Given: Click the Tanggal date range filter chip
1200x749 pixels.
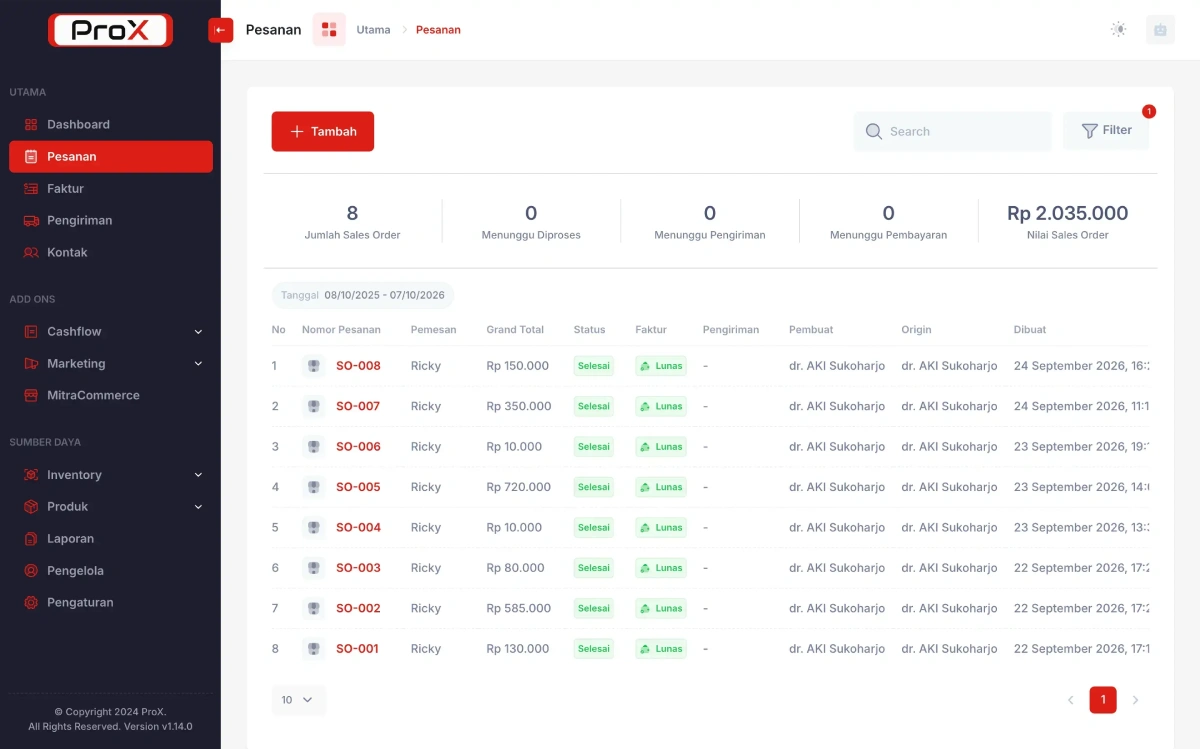Looking at the screenshot, I should (363, 295).
